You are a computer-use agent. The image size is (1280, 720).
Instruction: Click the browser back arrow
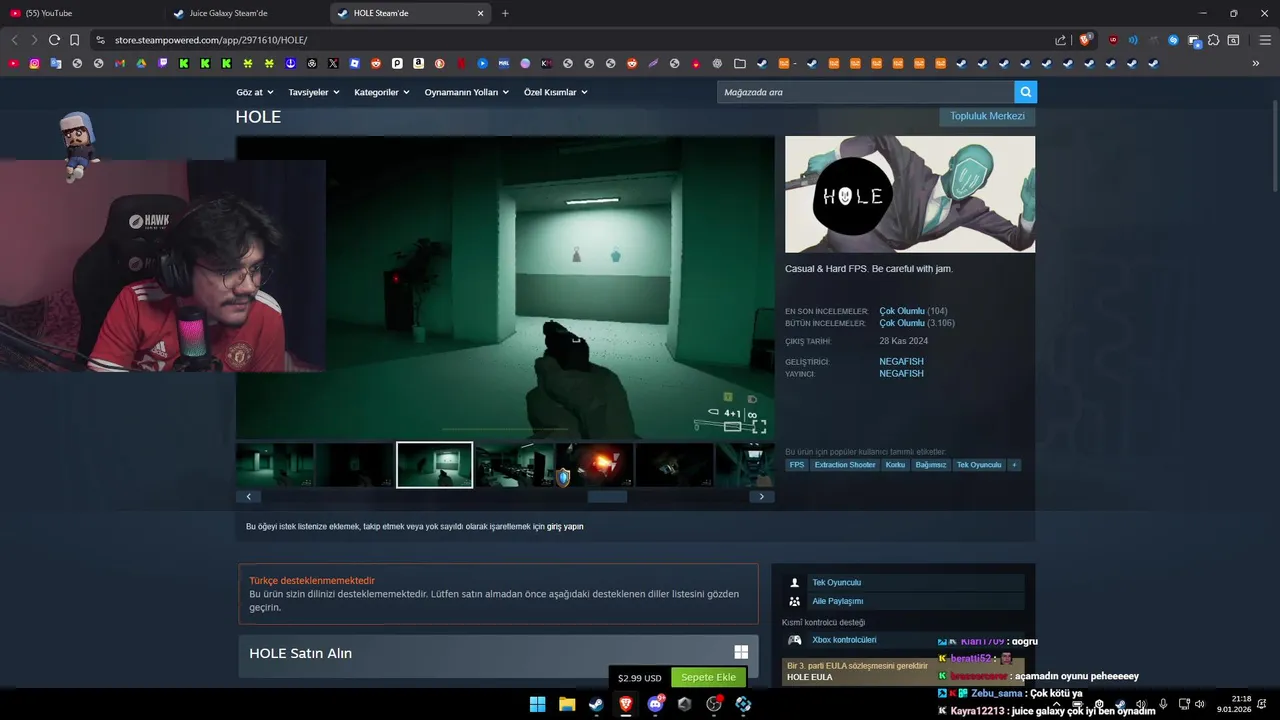[14, 40]
